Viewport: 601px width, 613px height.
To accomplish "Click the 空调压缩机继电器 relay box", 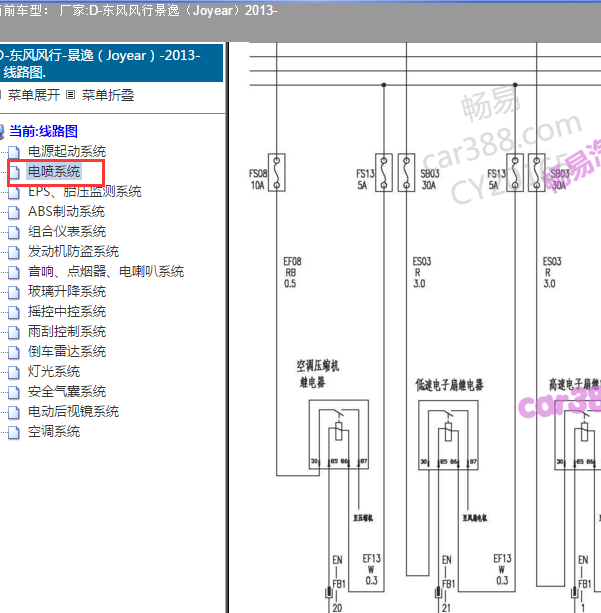I will click(339, 434).
